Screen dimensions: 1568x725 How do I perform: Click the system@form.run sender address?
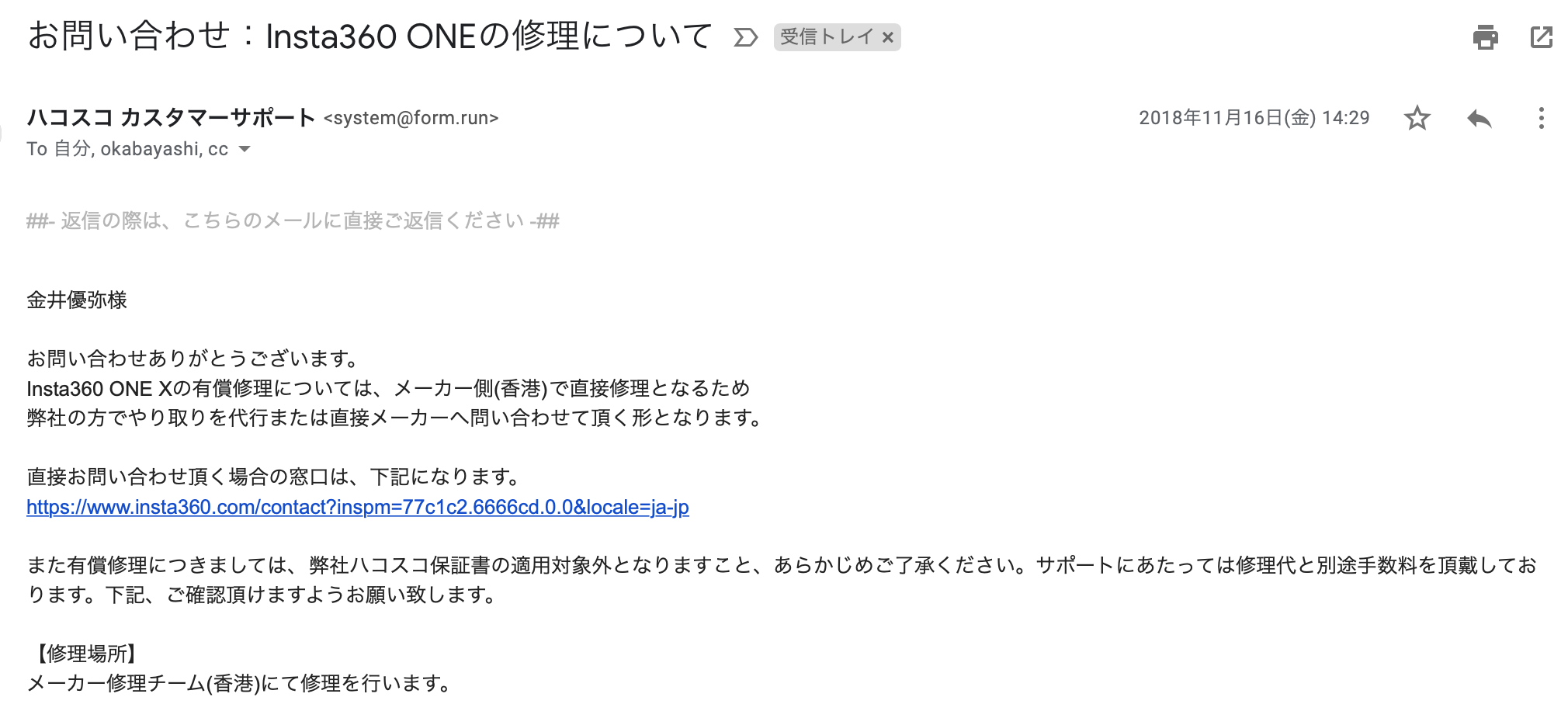tap(411, 118)
